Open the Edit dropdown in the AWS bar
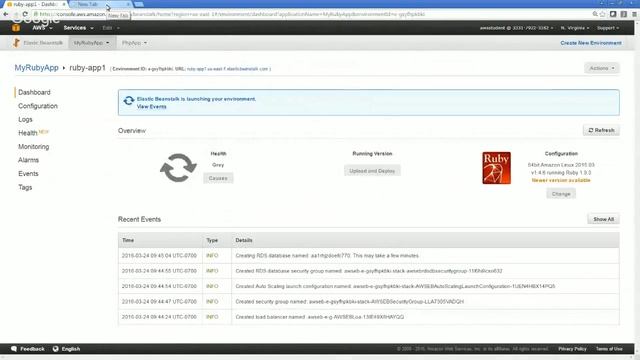This screenshot has height=360, width=640. pos(111,28)
